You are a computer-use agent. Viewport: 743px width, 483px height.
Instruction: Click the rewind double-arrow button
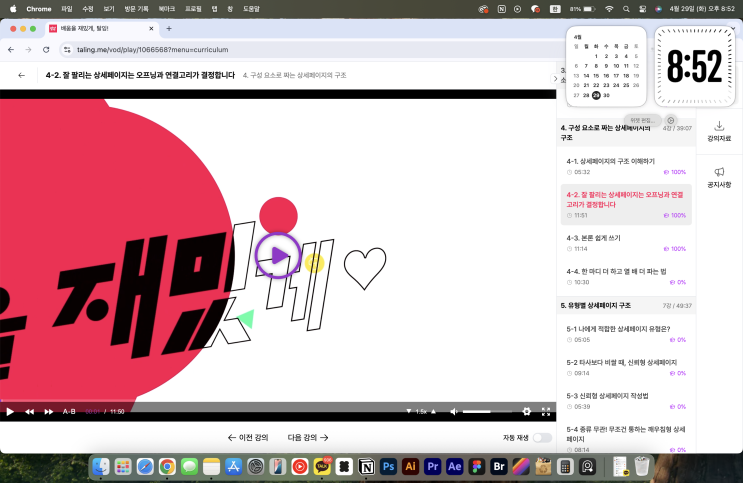29,411
